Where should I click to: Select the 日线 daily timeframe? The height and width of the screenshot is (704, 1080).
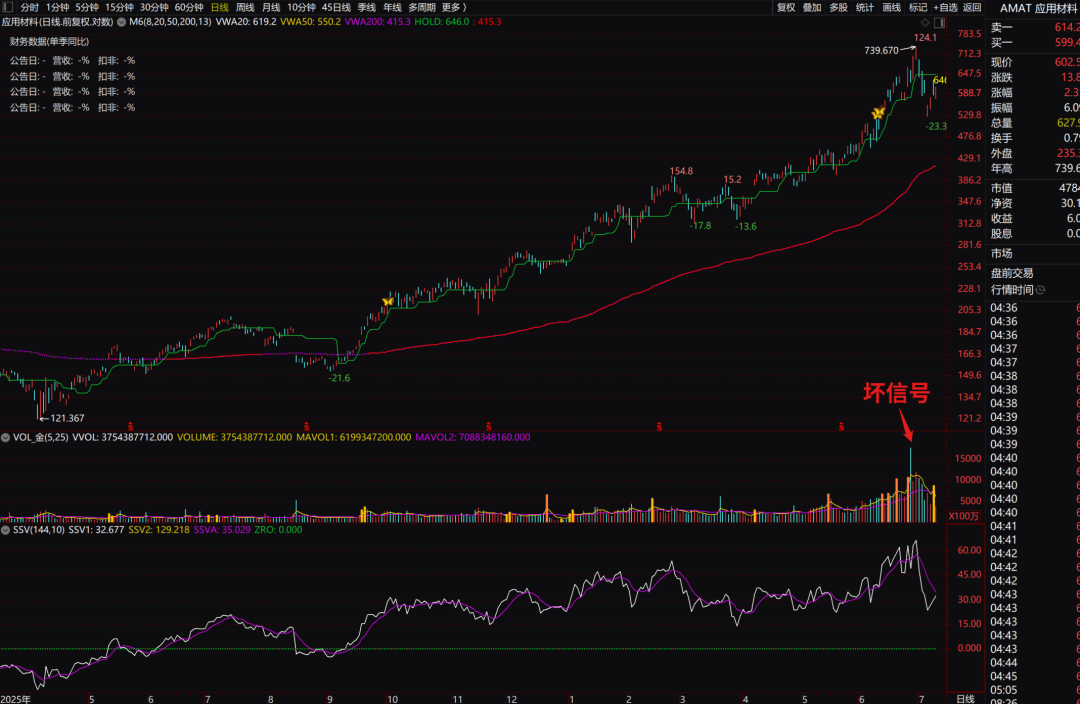click(220, 8)
